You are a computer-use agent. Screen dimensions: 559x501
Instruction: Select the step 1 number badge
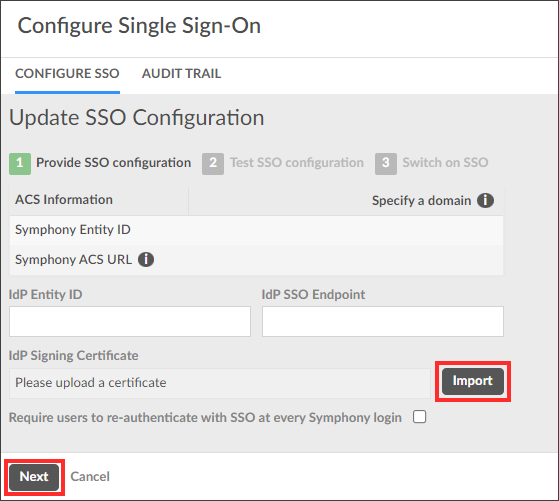point(20,164)
